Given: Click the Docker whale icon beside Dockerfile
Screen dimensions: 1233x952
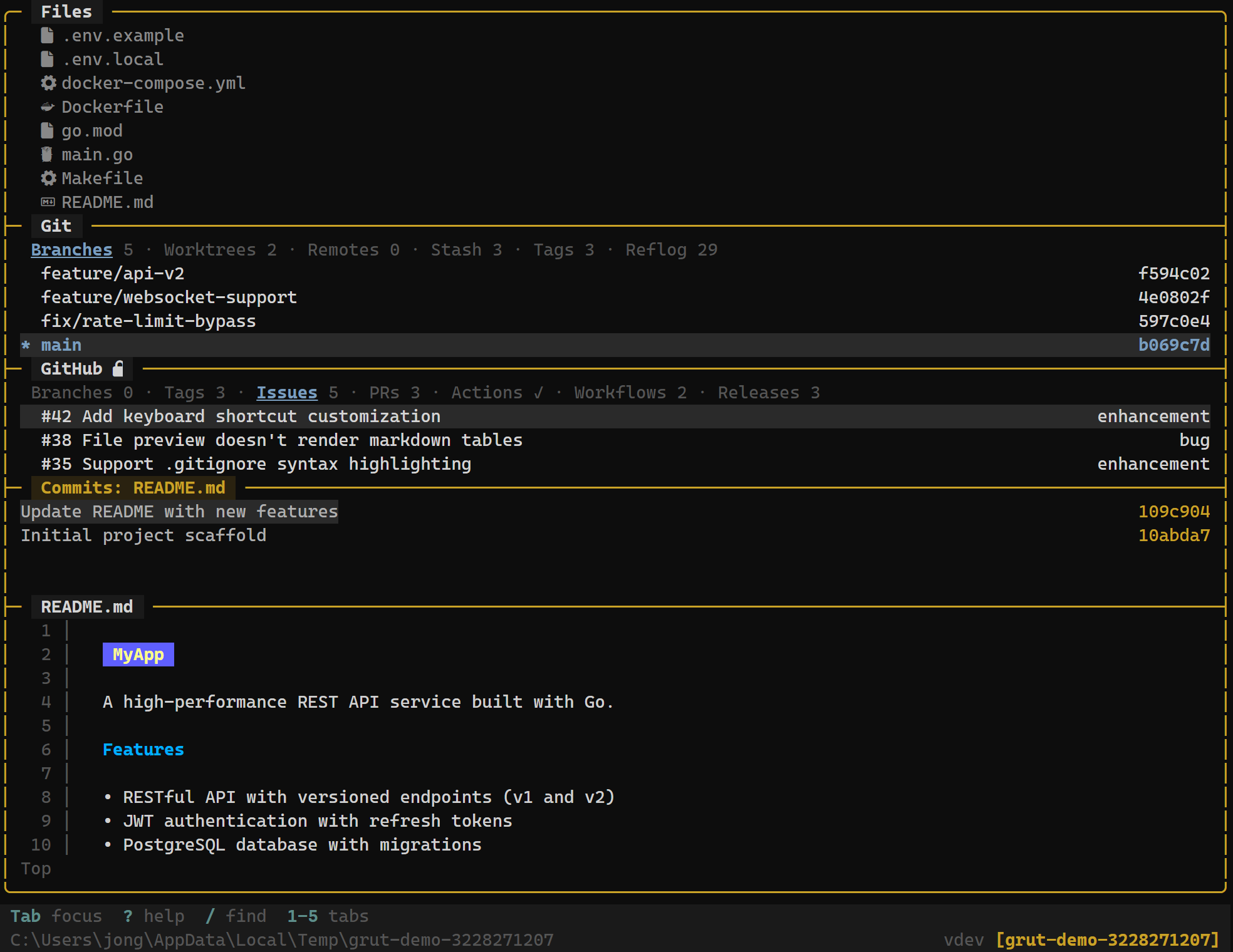Looking at the screenshot, I should click(x=48, y=107).
